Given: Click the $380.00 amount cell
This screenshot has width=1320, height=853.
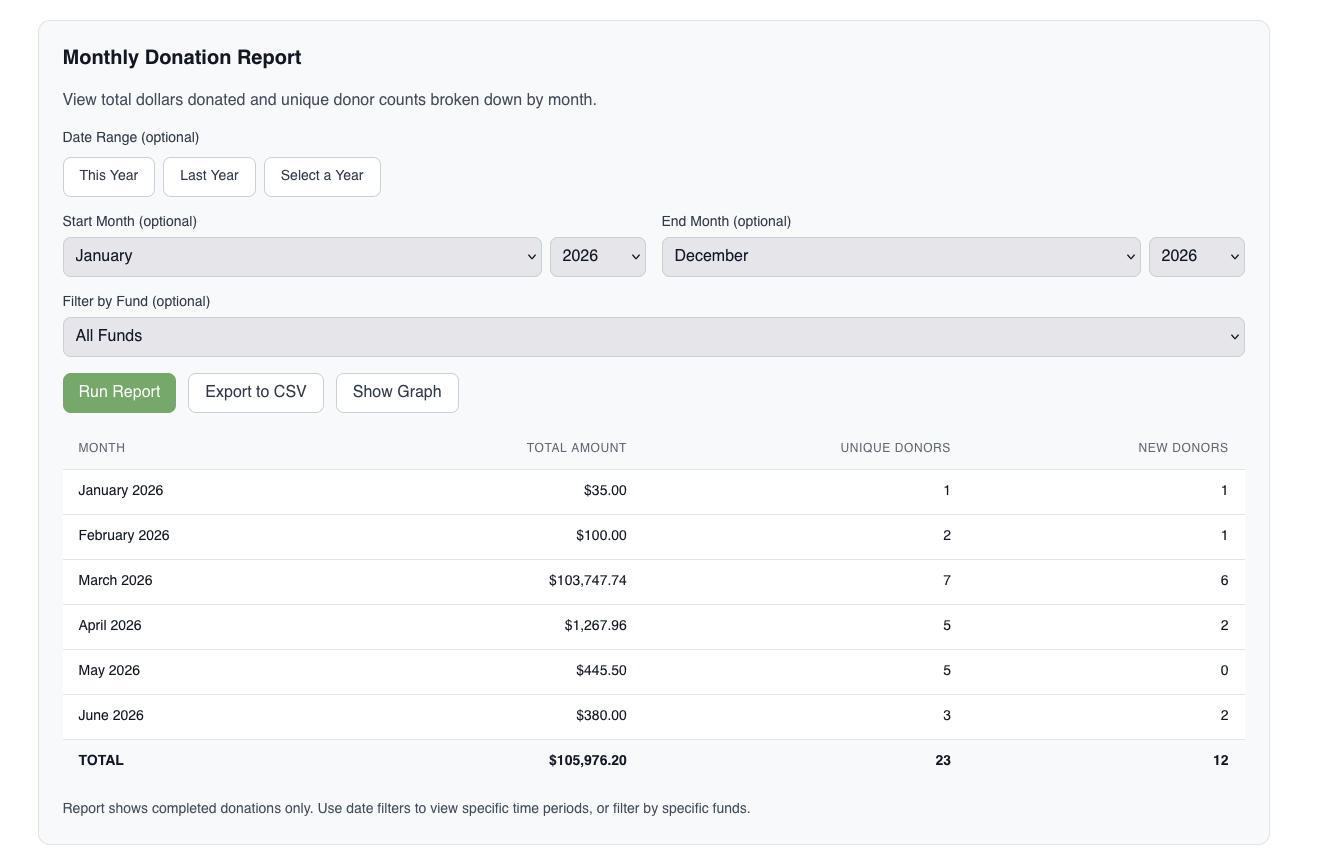Looking at the screenshot, I should tap(601, 716).
